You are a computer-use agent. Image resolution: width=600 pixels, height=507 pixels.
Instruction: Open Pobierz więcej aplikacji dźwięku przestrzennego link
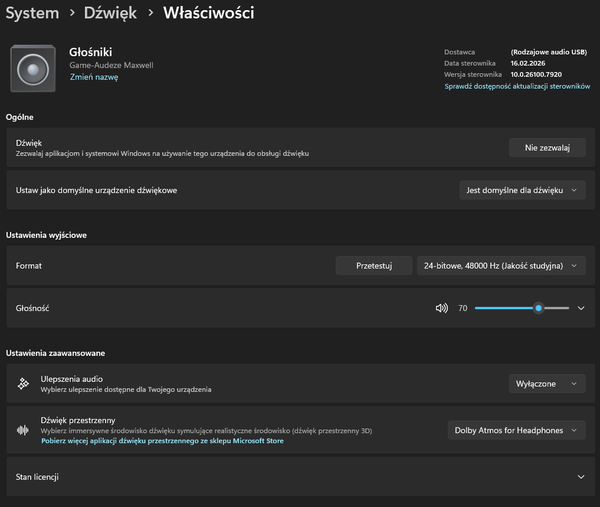(x=162, y=440)
